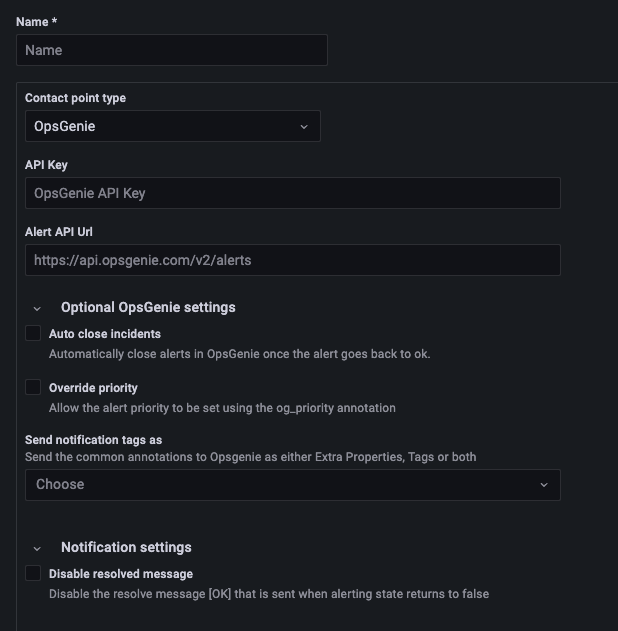The width and height of the screenshot is (618, 631).
Task: Click the Notification settings heading
Action: click(126, 547)
